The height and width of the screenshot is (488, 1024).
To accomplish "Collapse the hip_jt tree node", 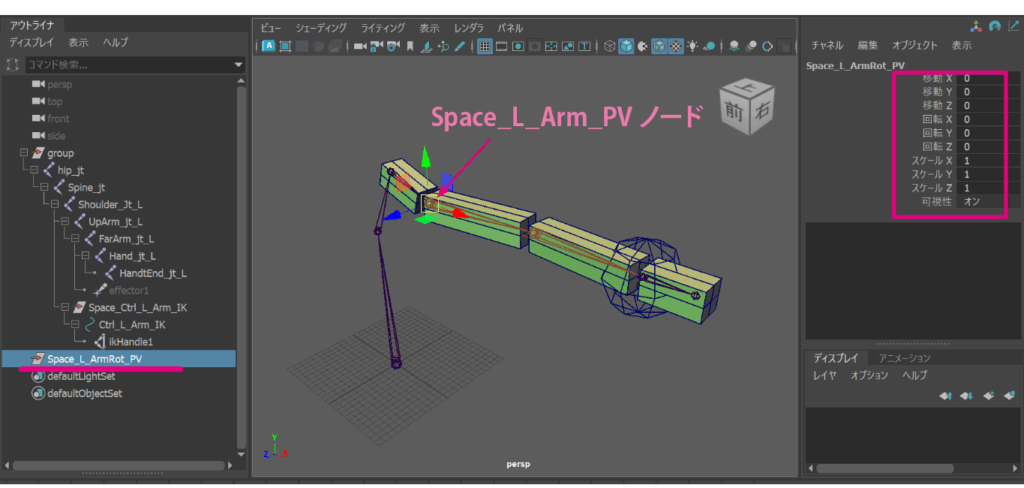I will pos(35,171).
